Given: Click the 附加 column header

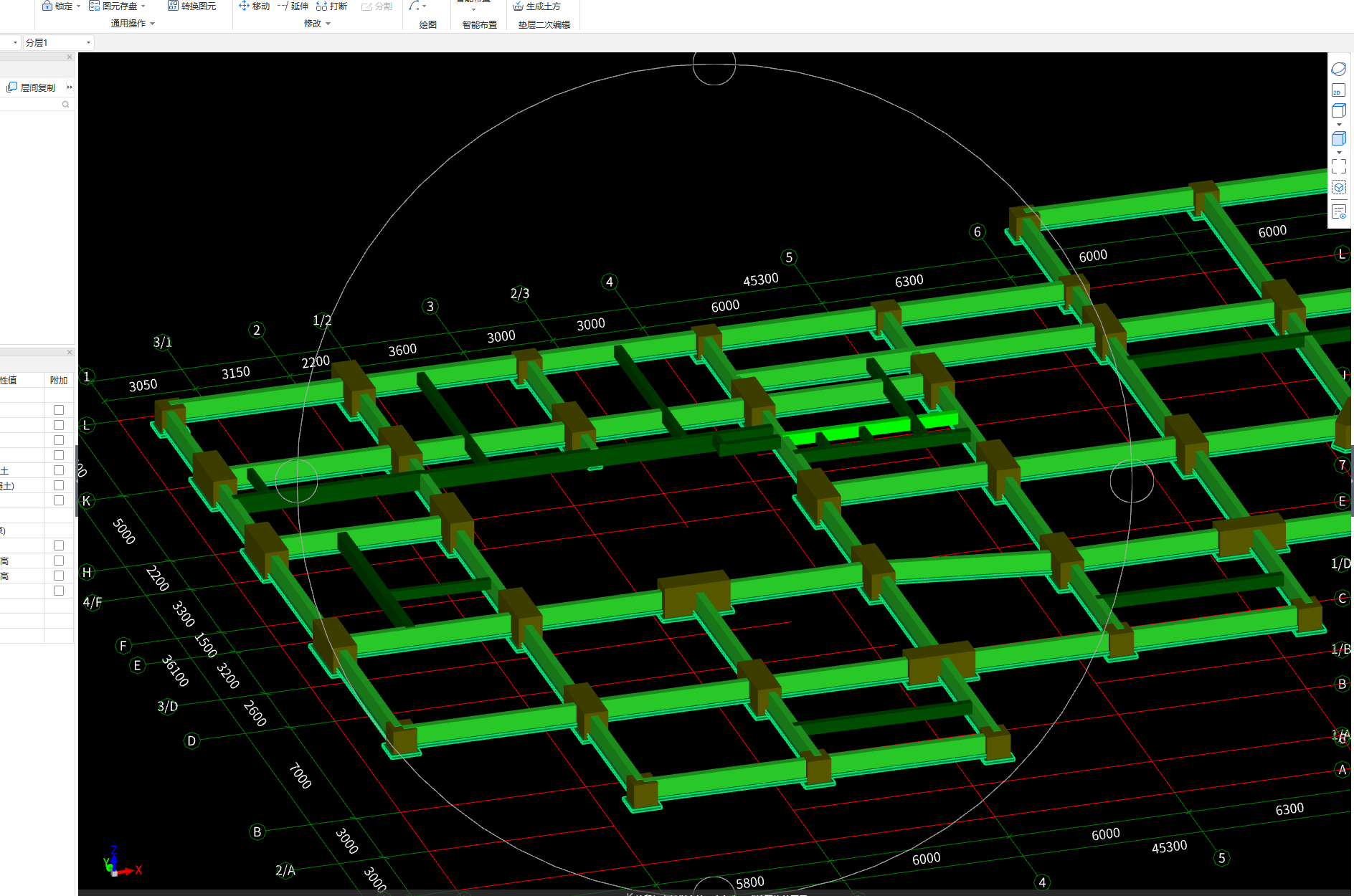Looking at the screenshot, I should tap(59, 380).
